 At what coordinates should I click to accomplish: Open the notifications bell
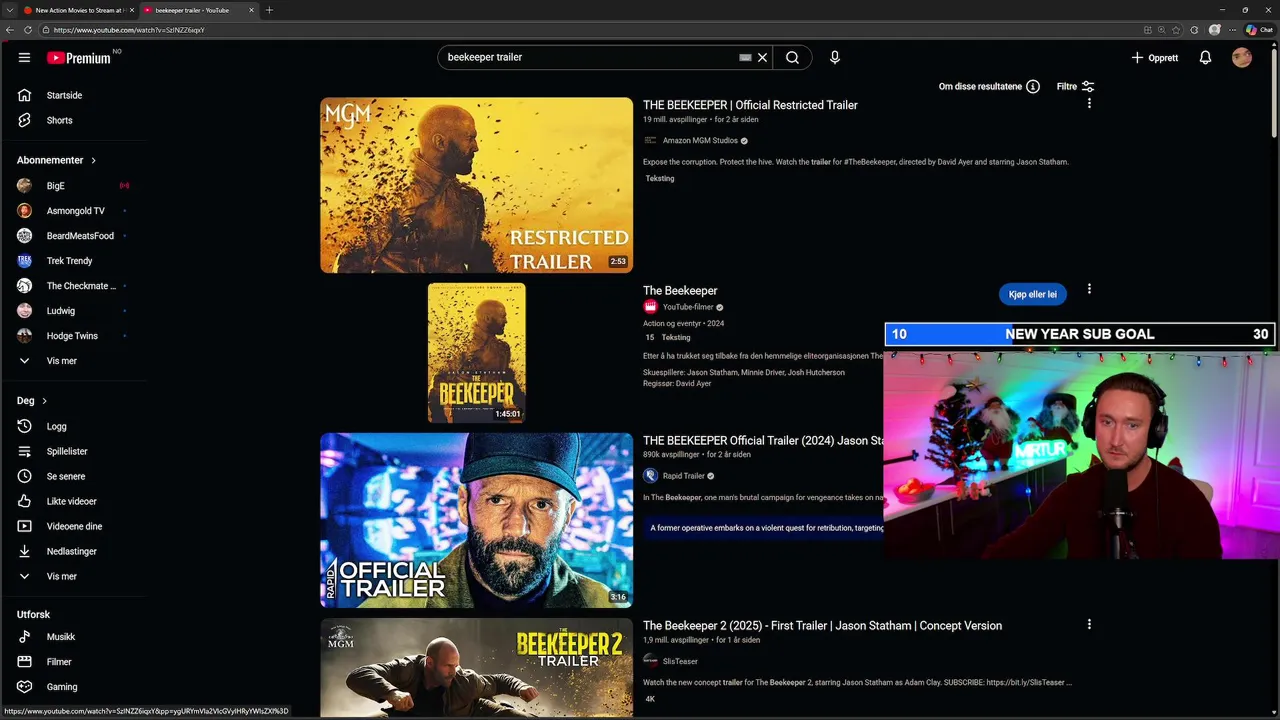click(1205, 58)
